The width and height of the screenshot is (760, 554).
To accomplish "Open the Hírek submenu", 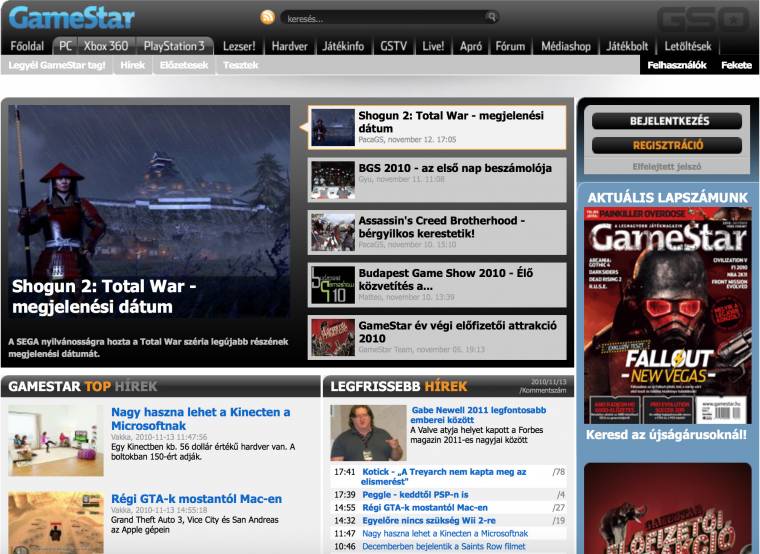I will click(132, 65).
